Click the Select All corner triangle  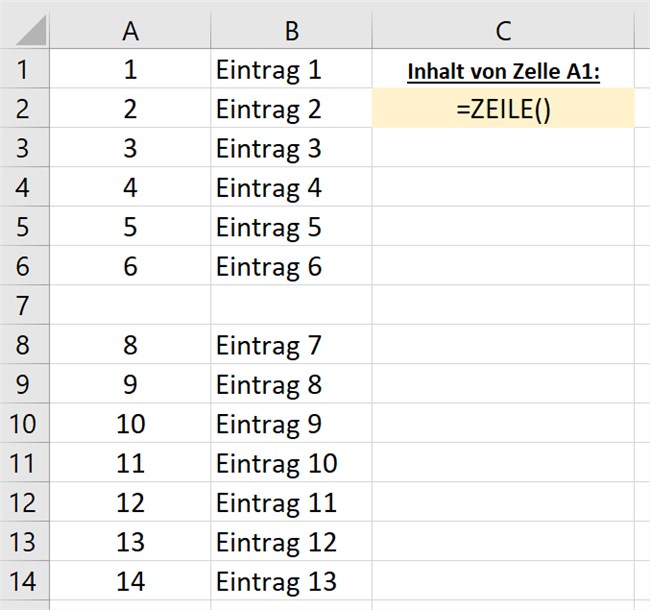pos(31,30)
